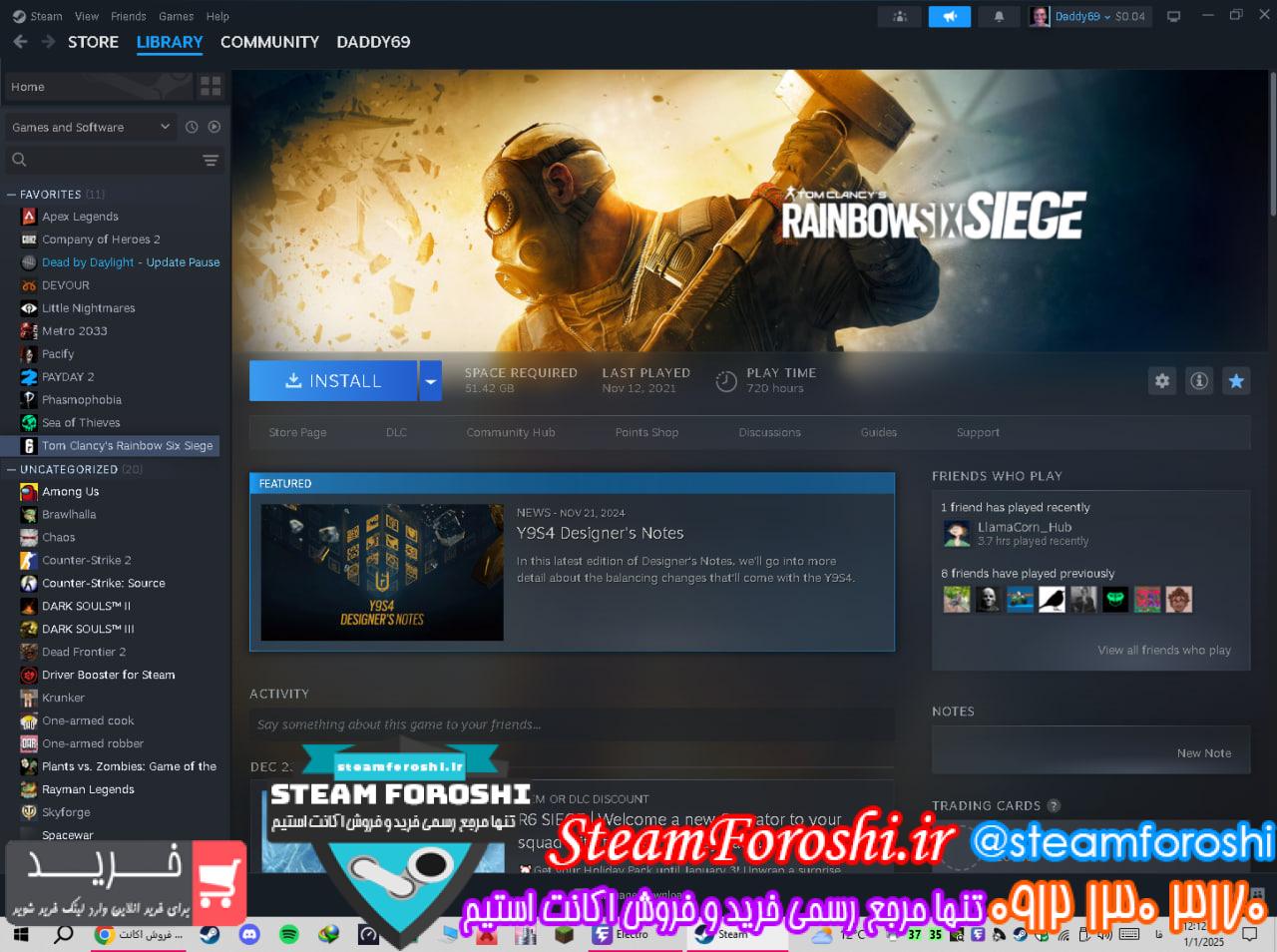Open the announcements megaphone icon
This screenshot has width=1277, height=952.
950,16
